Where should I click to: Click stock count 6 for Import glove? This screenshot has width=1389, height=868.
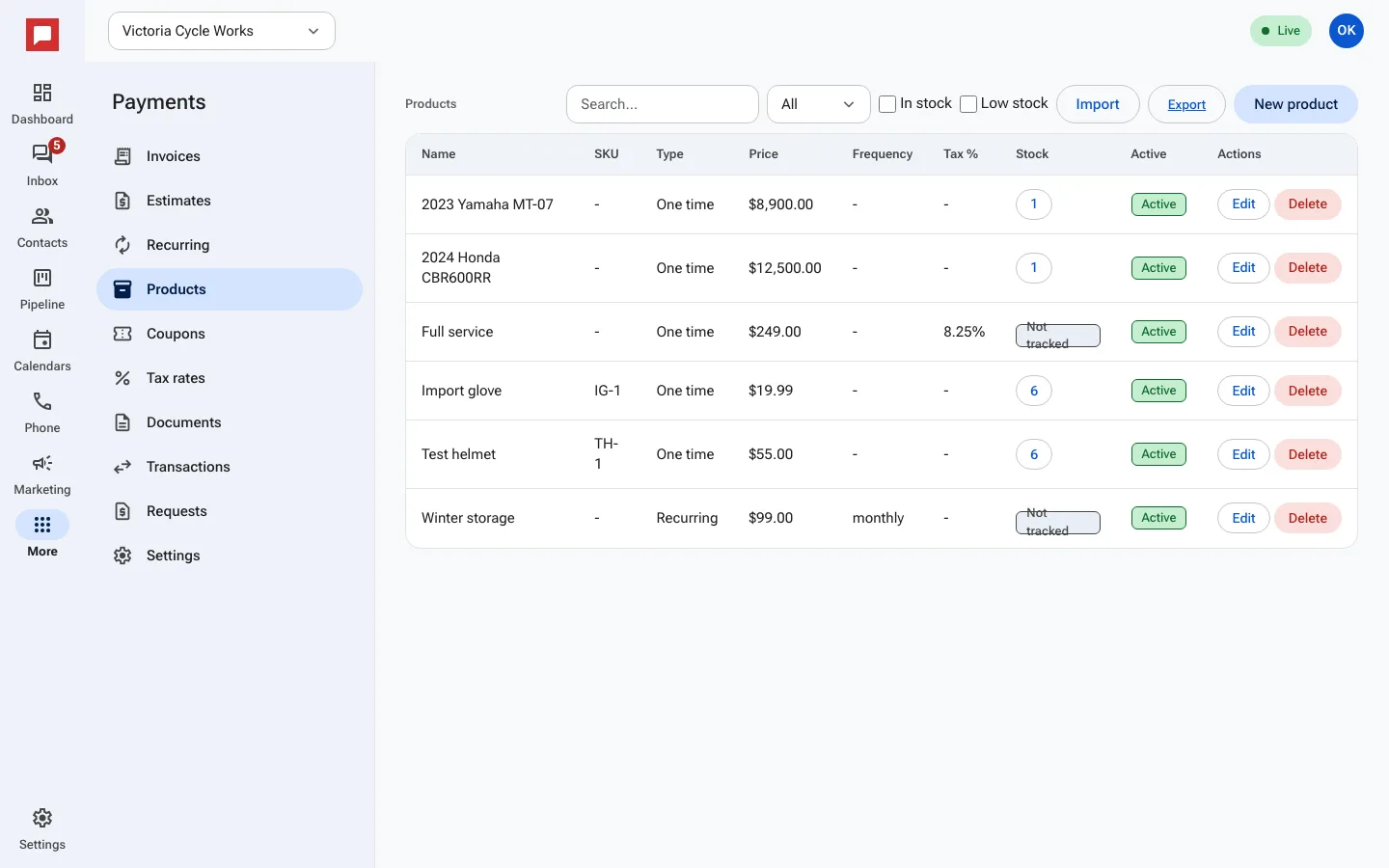pos(1034,391)
